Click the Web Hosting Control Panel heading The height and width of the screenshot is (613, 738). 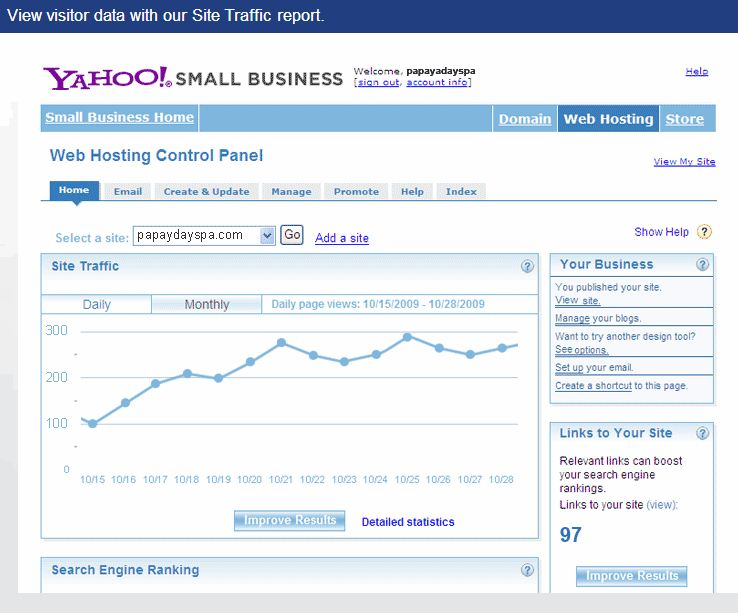click(156, 155)
